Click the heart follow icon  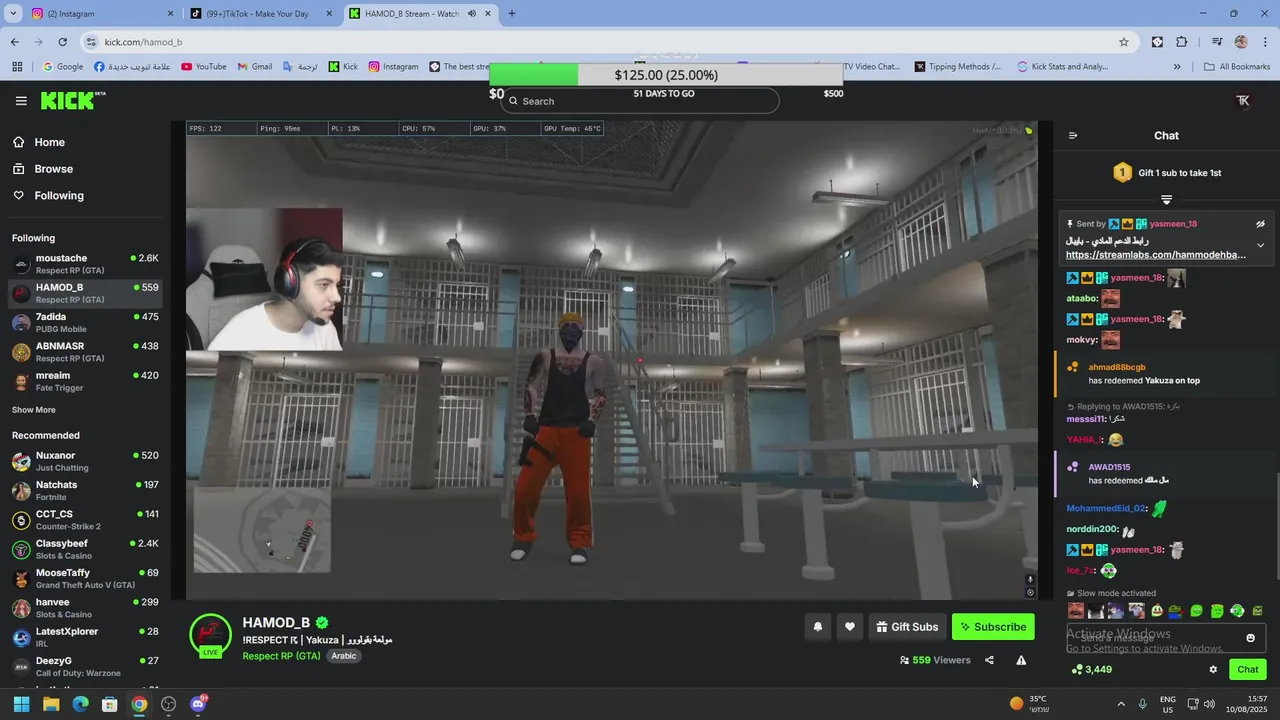tap(850, 627)
